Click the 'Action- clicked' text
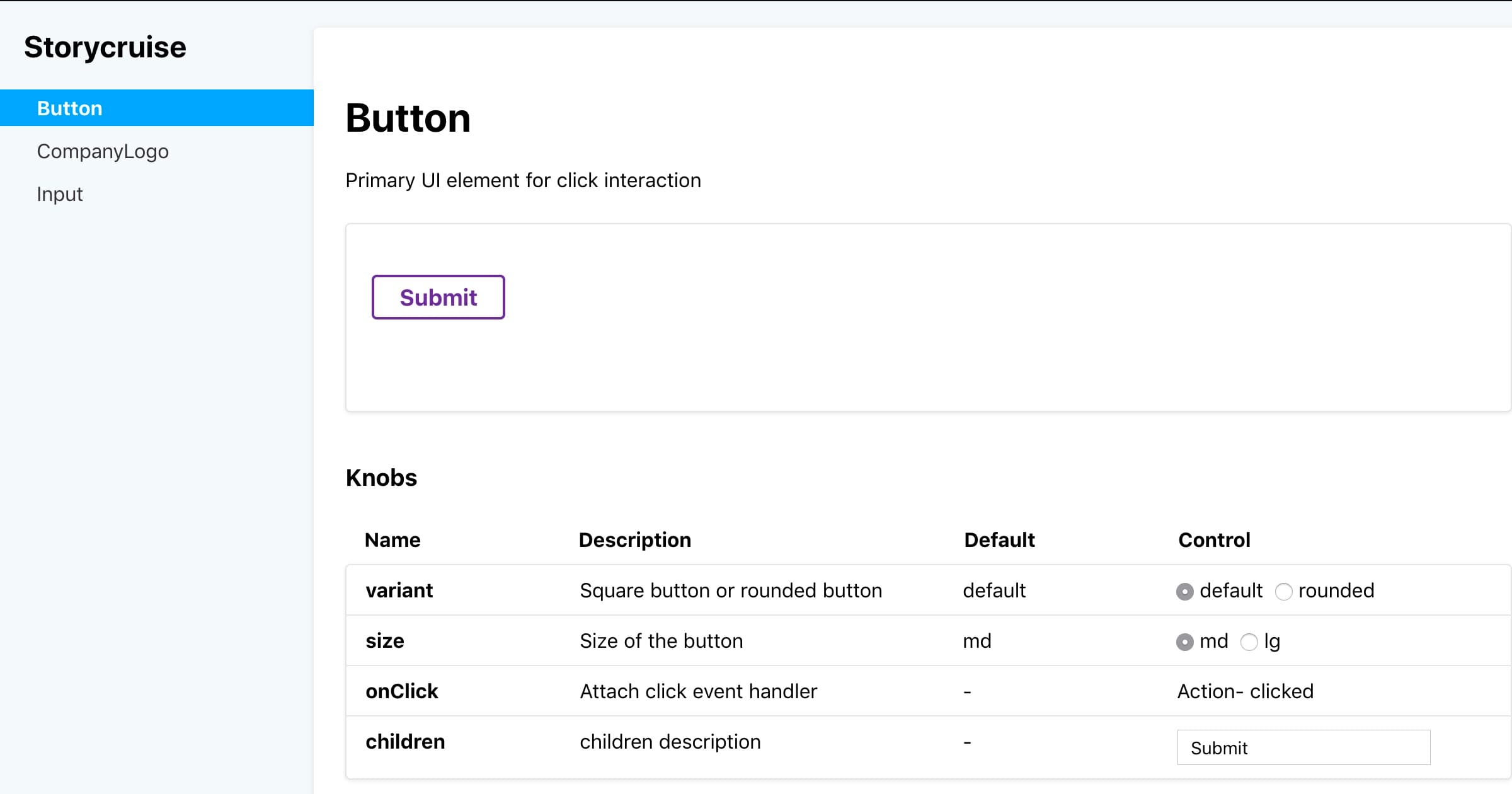This screenshot has width=1512, height=794. tap(1245, 691)
